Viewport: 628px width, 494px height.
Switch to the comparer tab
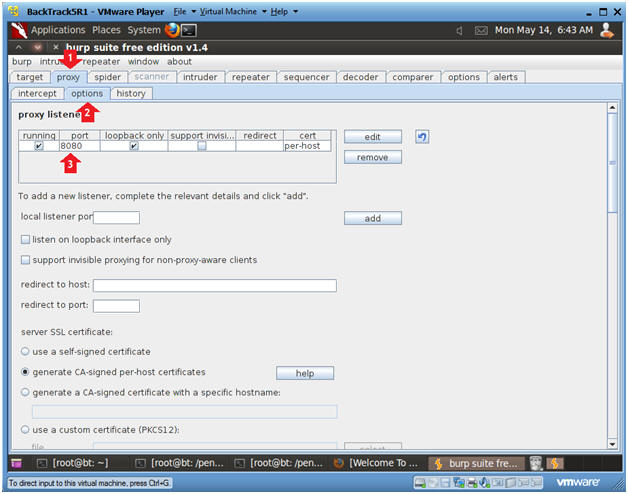pyautogui.click(x=413, y=77)
